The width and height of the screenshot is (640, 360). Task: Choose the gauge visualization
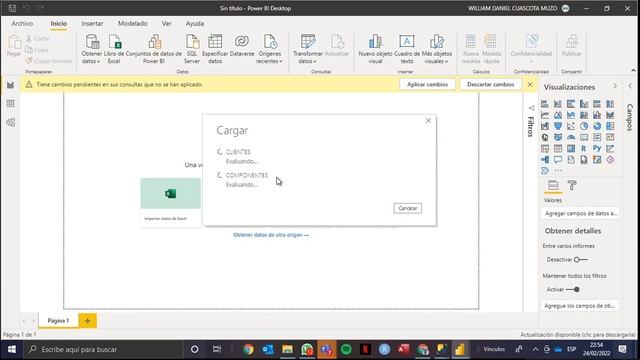(571, 137)
